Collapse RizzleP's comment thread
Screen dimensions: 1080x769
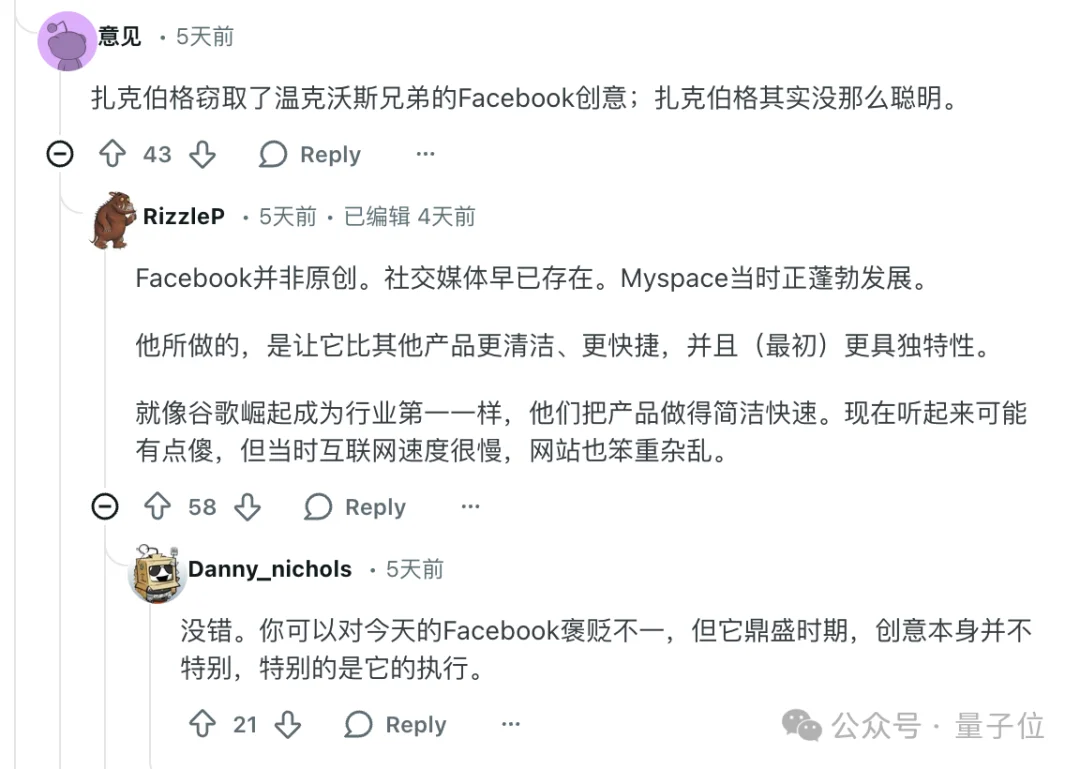tap(105, 507)
